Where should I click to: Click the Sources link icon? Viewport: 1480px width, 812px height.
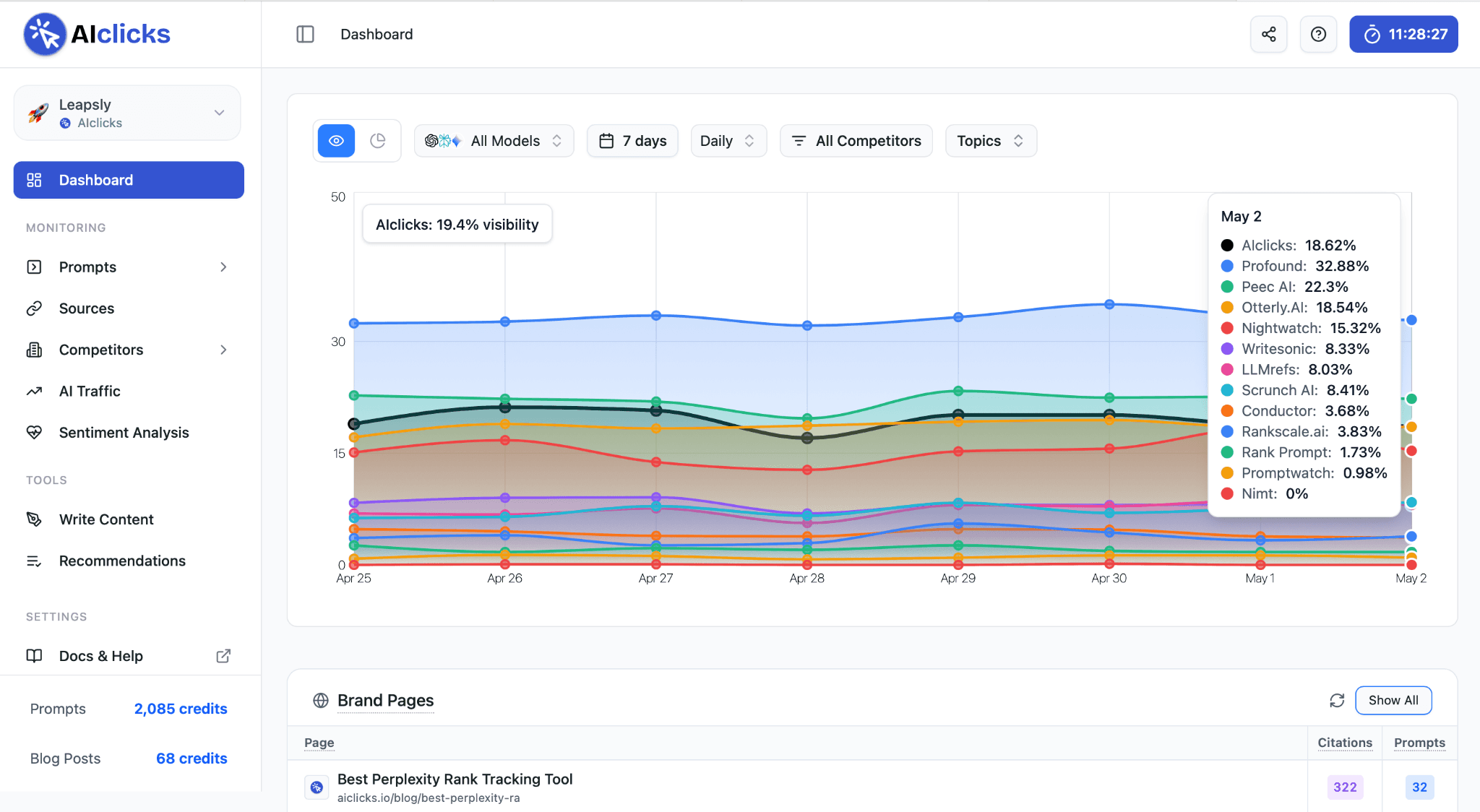tap(34, 308)
